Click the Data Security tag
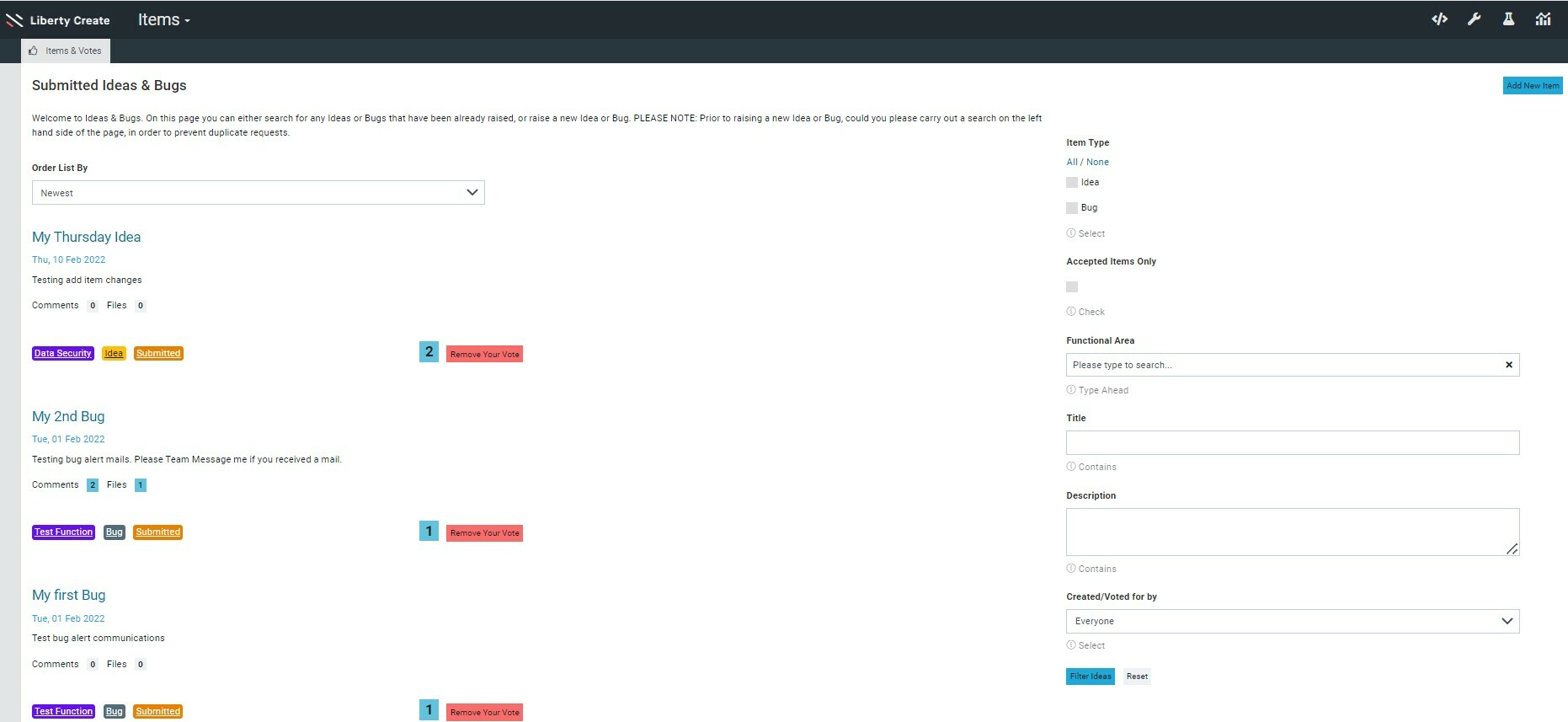This screenshot has height=722, width=1568. pyautogui.click(x=63, y=354)
